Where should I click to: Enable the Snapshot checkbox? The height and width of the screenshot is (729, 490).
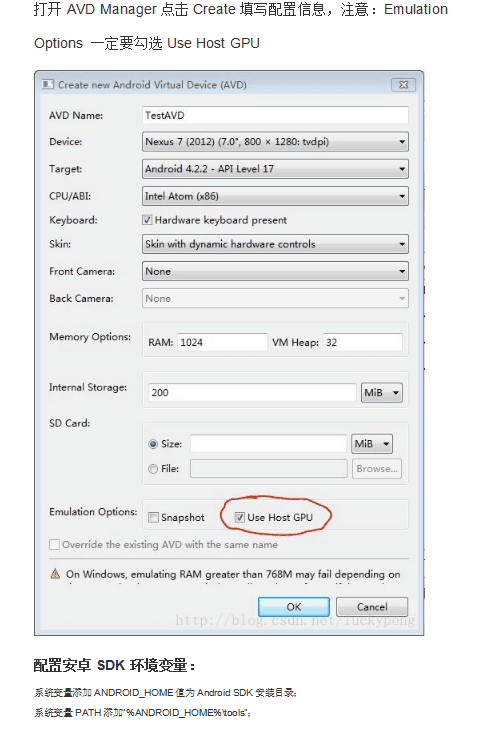(153, 517)
